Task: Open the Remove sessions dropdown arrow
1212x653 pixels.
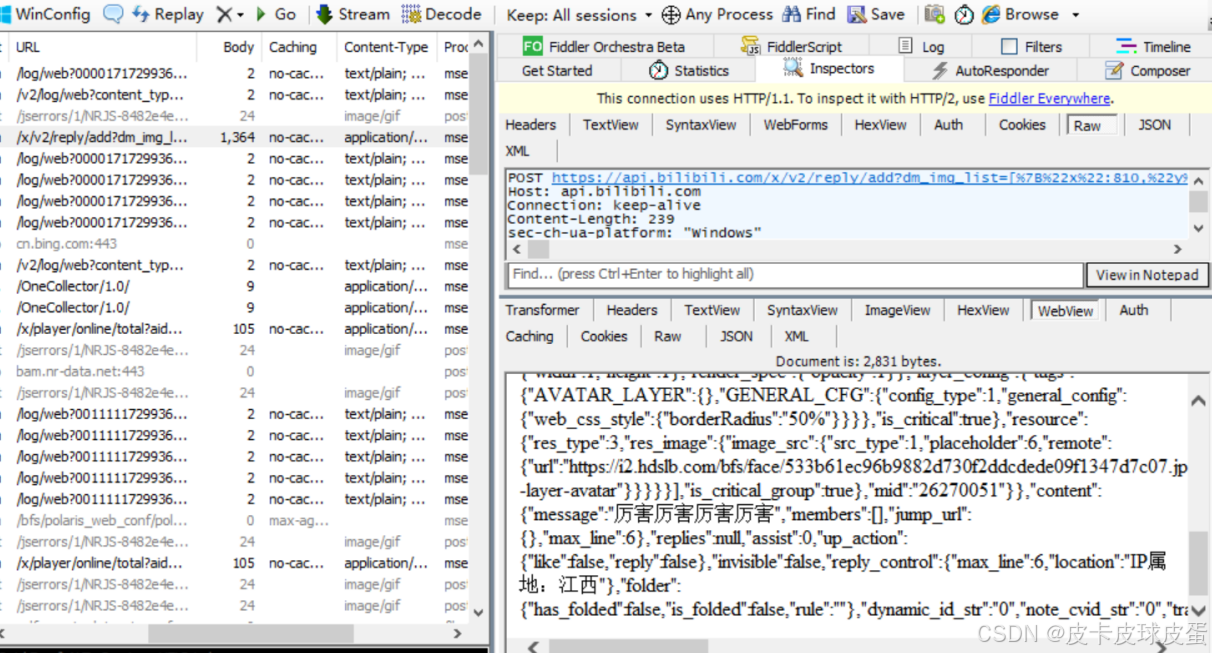Action: 240,15
